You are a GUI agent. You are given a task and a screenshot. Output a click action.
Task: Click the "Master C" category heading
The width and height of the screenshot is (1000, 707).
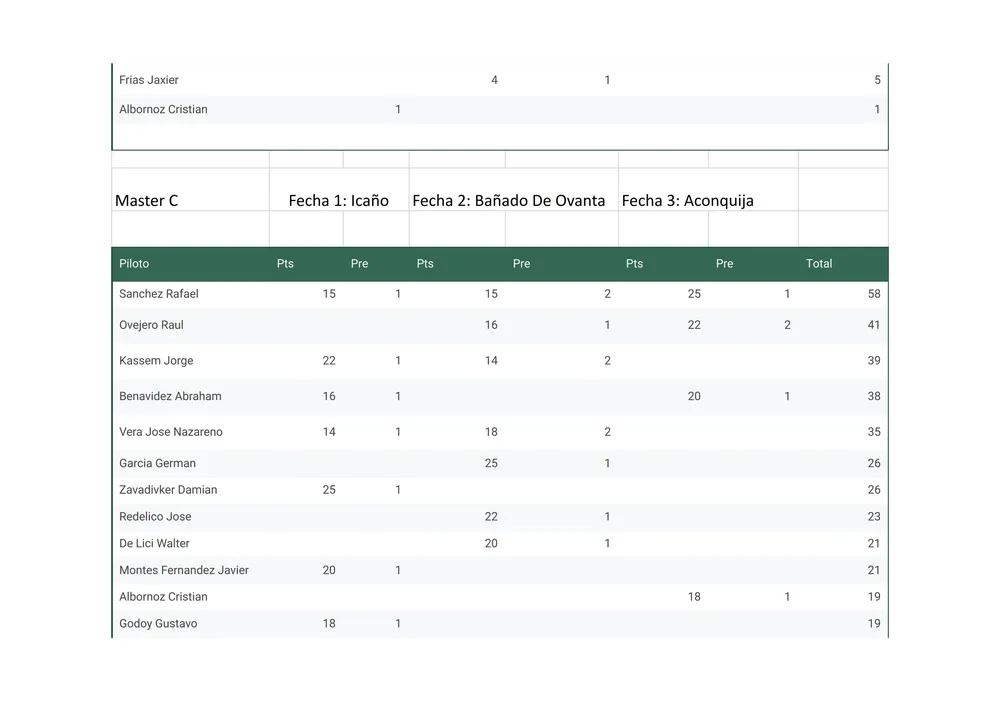click(147, 201)
